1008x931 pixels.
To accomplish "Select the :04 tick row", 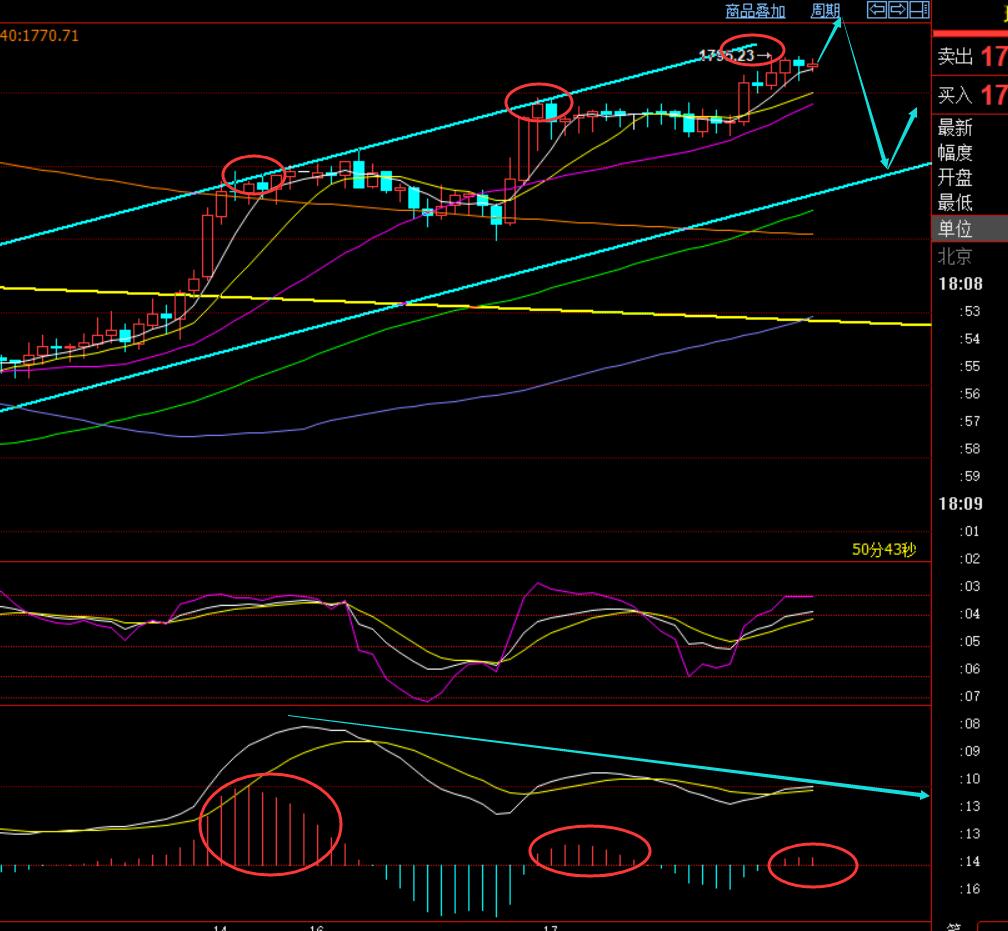I will click(x=970, y=614).
